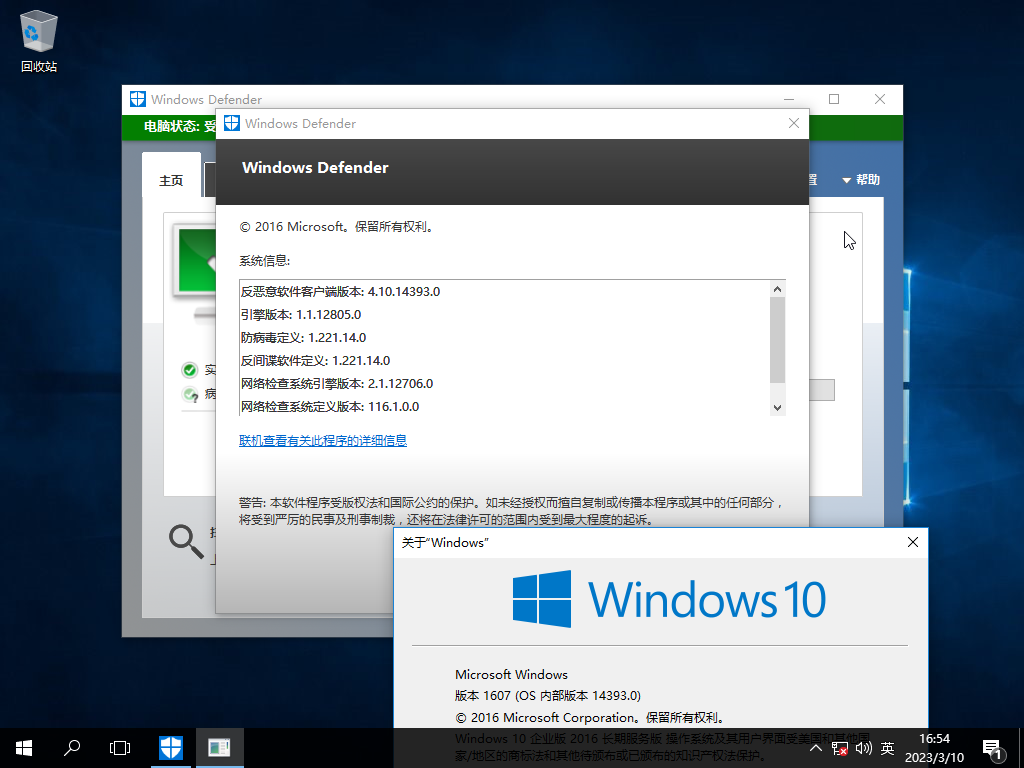Close the main Windows Defender window

click(x=880, y=99)
